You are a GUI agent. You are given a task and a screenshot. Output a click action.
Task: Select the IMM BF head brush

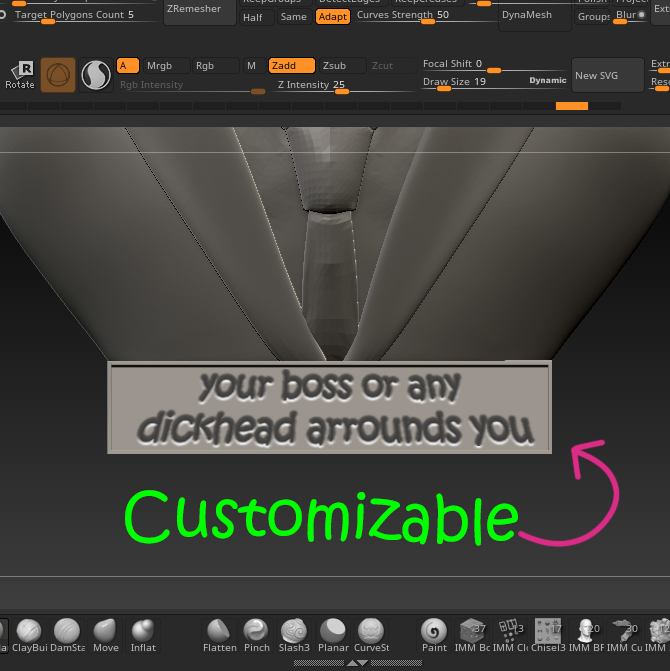pyautogui.click(x=586, y=635)
